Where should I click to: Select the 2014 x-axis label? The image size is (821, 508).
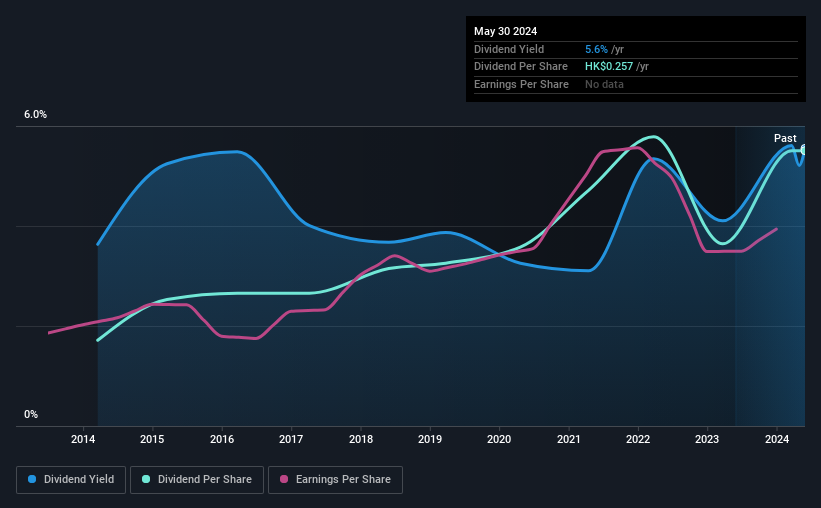(x=83, y=439)
